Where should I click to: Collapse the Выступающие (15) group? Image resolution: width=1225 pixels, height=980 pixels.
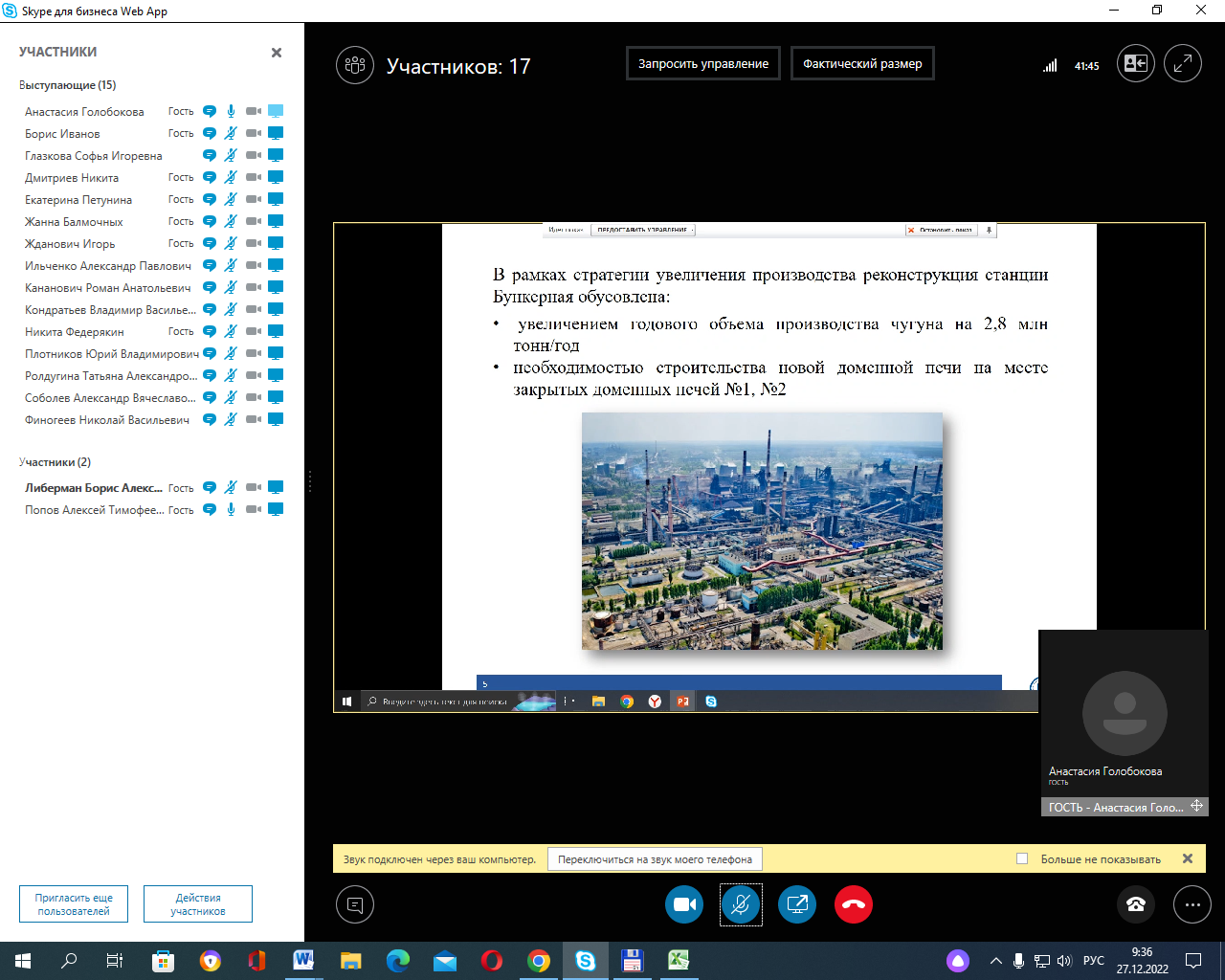pyautogui.click(x=67, y=85)
